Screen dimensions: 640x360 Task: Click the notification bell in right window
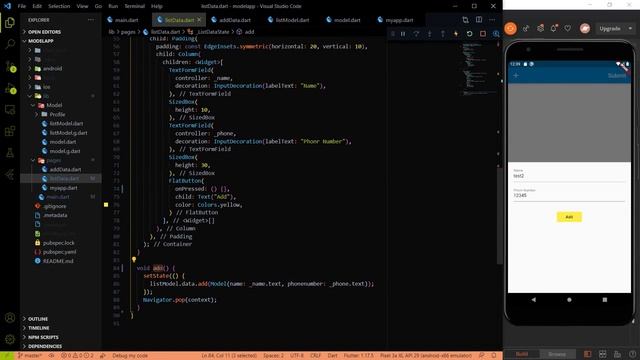point(553,28)
